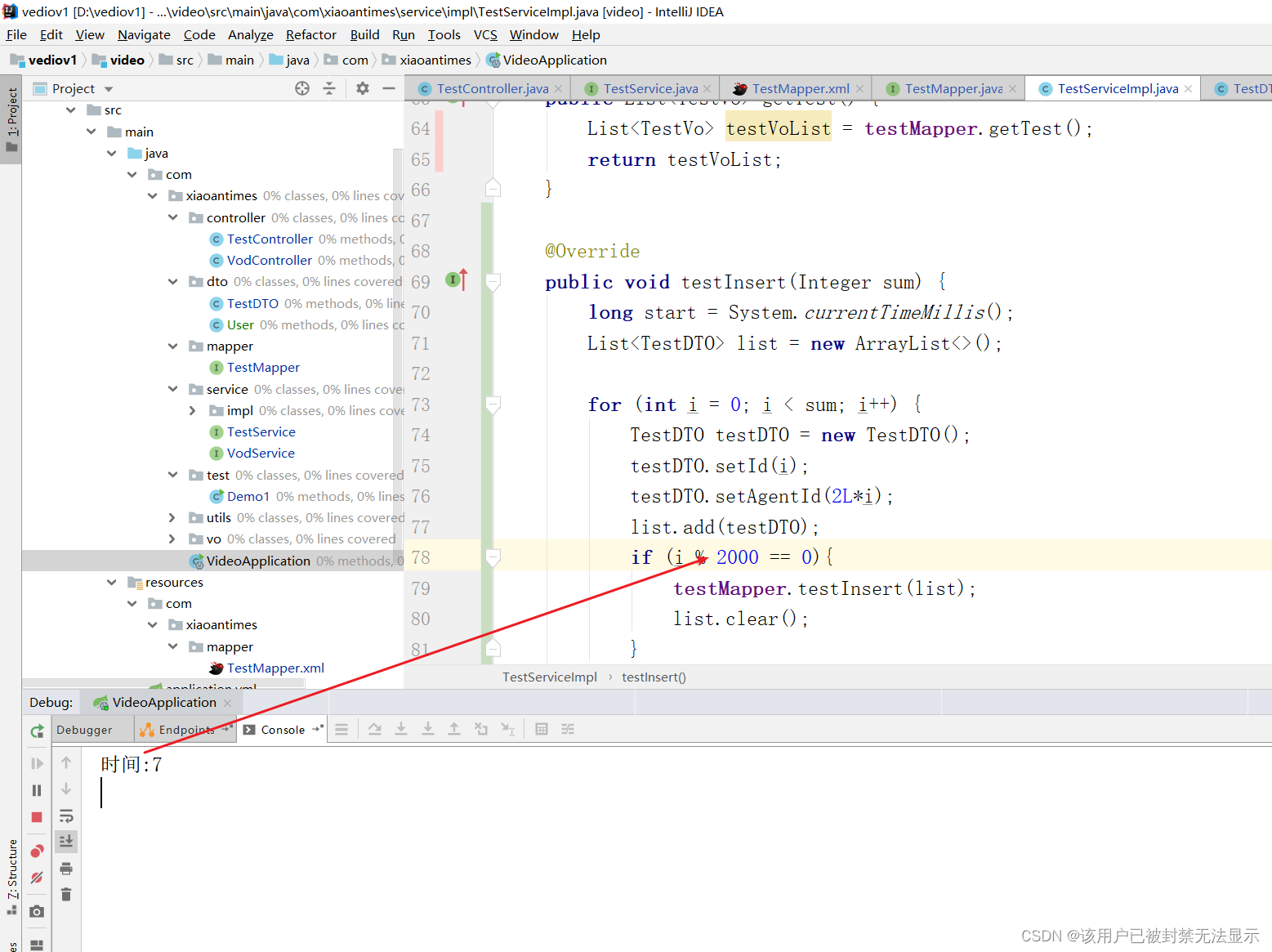This screenshot has height=952, width=1272.
Task: Click the Rerun VideoApplication debug icon
Action: point(37,731)
